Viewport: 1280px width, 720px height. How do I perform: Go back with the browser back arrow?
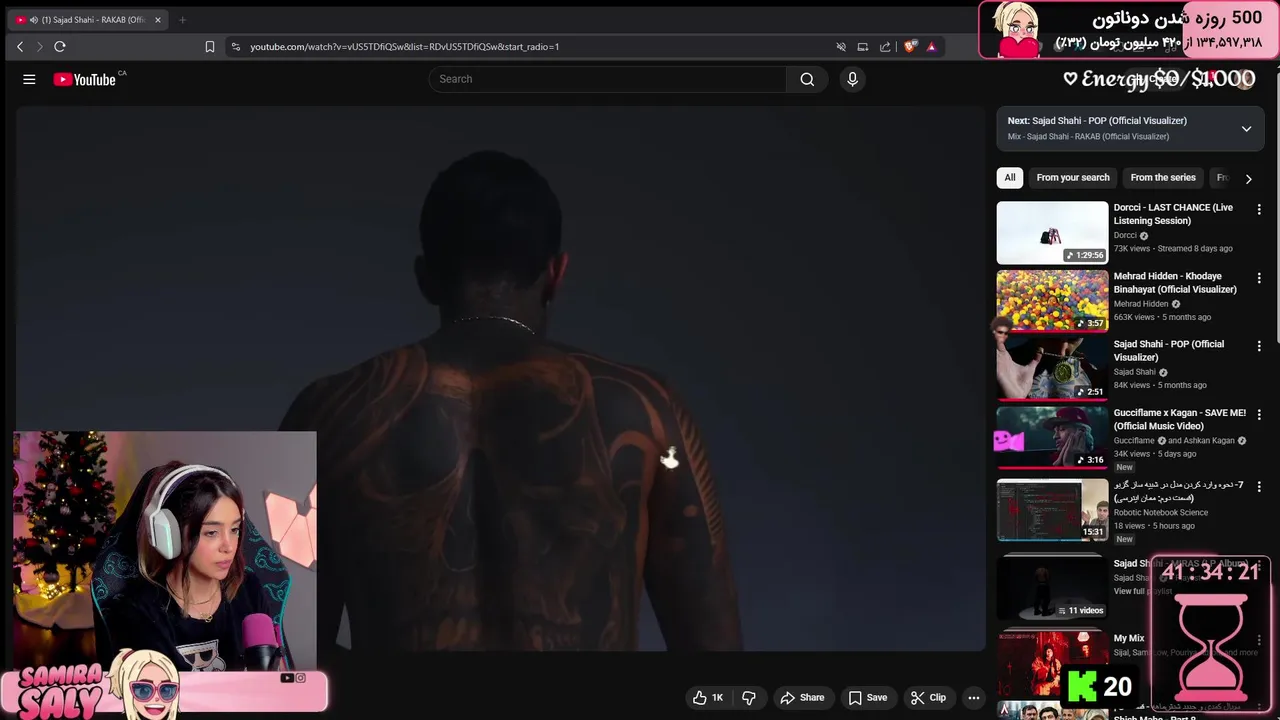click(20, 47)
